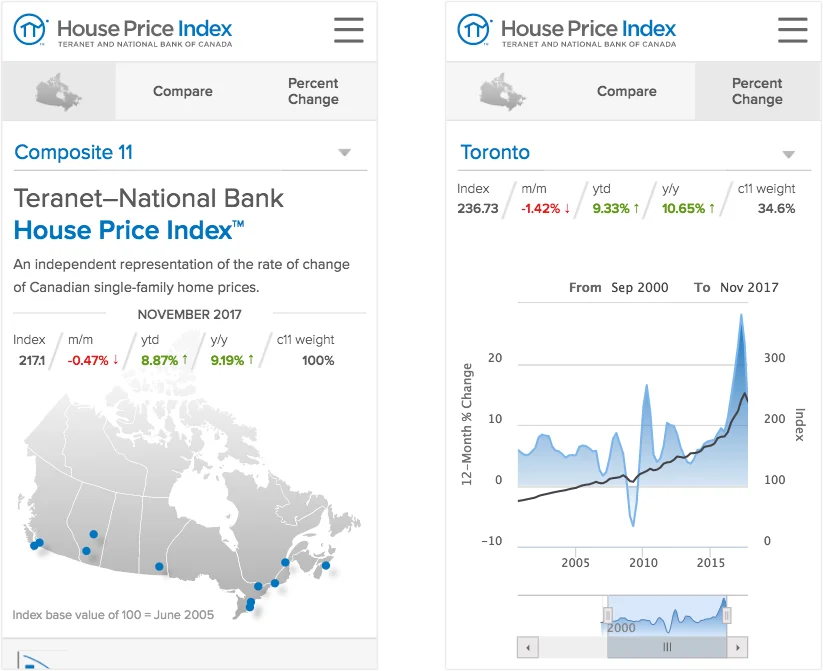This screenshot has height=671, width=823.
Task: Open hamburger menu in Composite 11 panel
Action: coord(348,30)
